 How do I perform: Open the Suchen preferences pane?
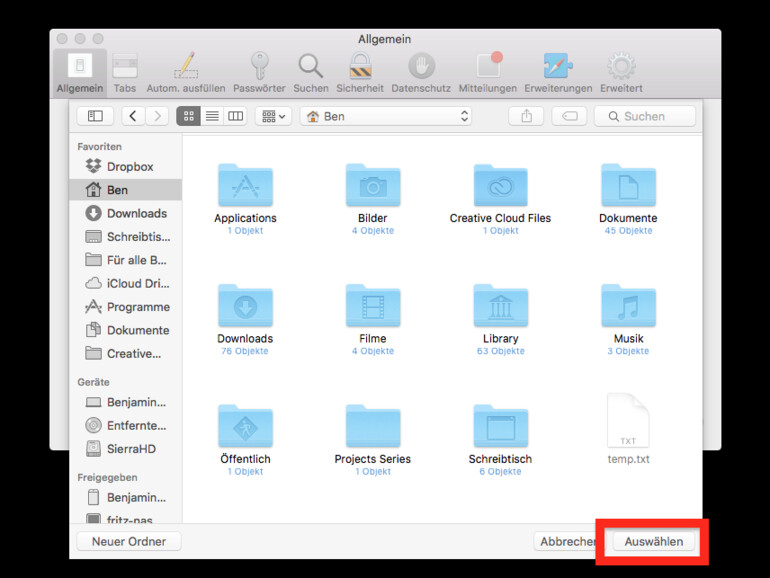pyautogui.click(x=311, y=73)
